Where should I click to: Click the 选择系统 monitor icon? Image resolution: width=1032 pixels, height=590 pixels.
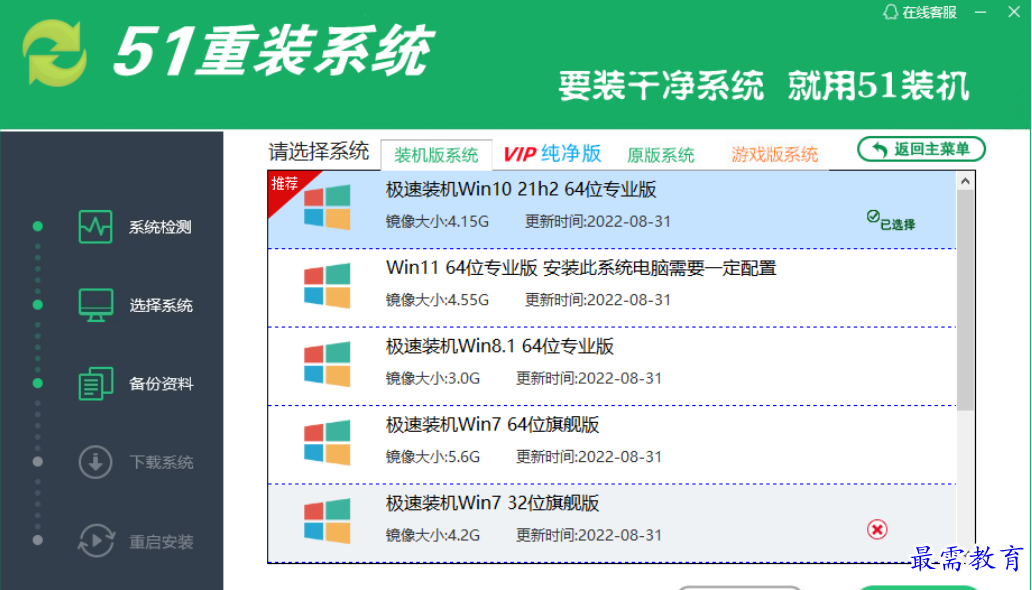click(x=95, y=305)
